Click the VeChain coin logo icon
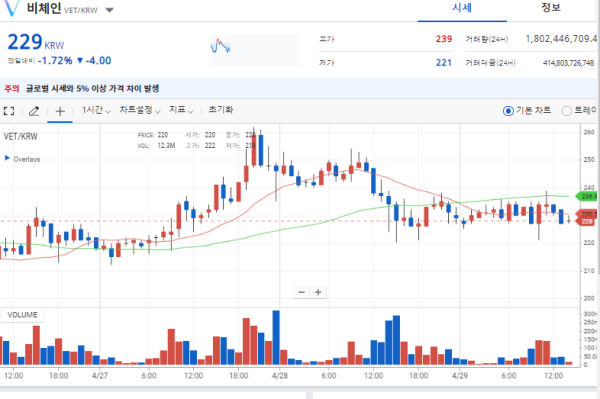 [11, 8]
